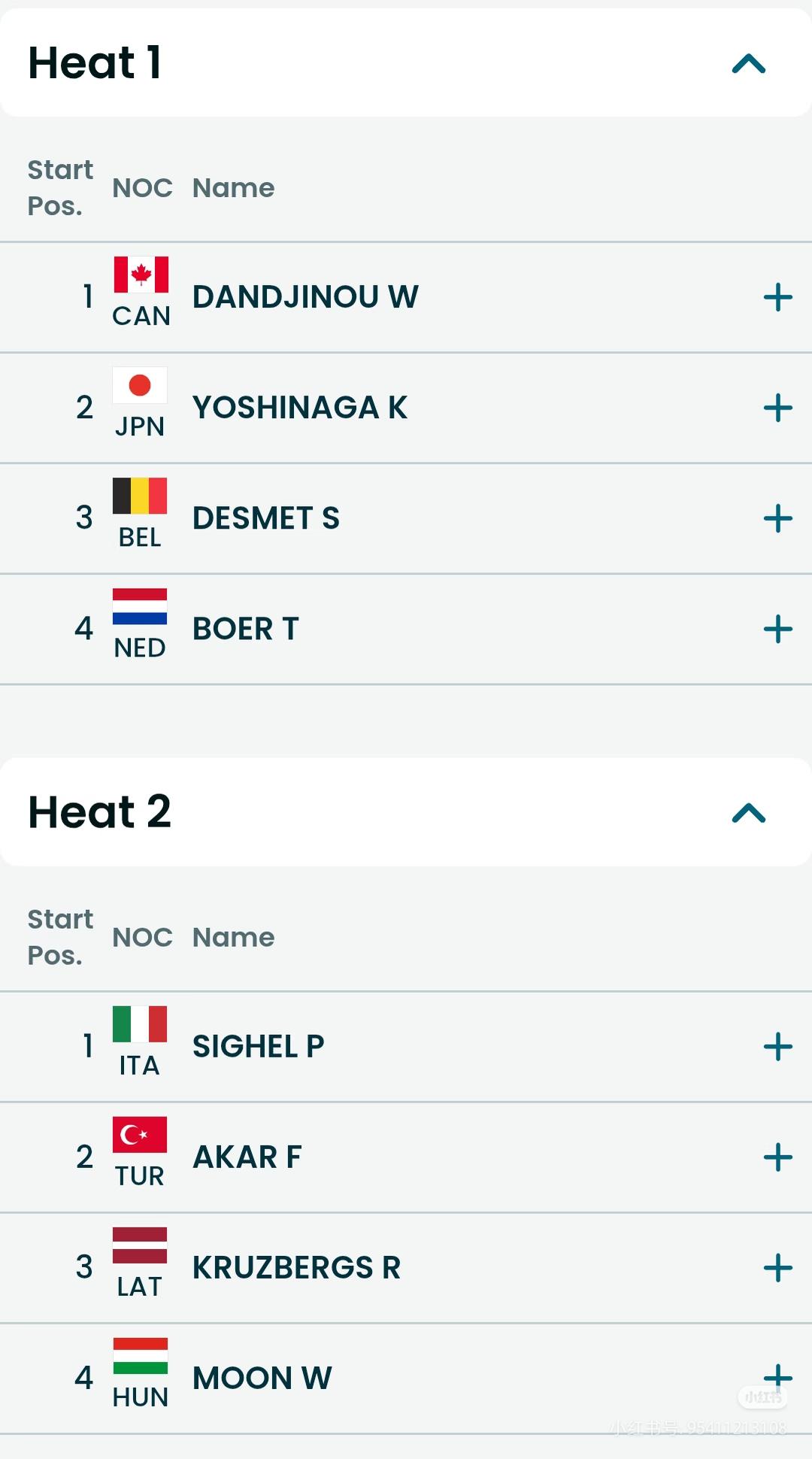Open athlete name SIGHEL P
The image size is (812, 1459).
259,1046
